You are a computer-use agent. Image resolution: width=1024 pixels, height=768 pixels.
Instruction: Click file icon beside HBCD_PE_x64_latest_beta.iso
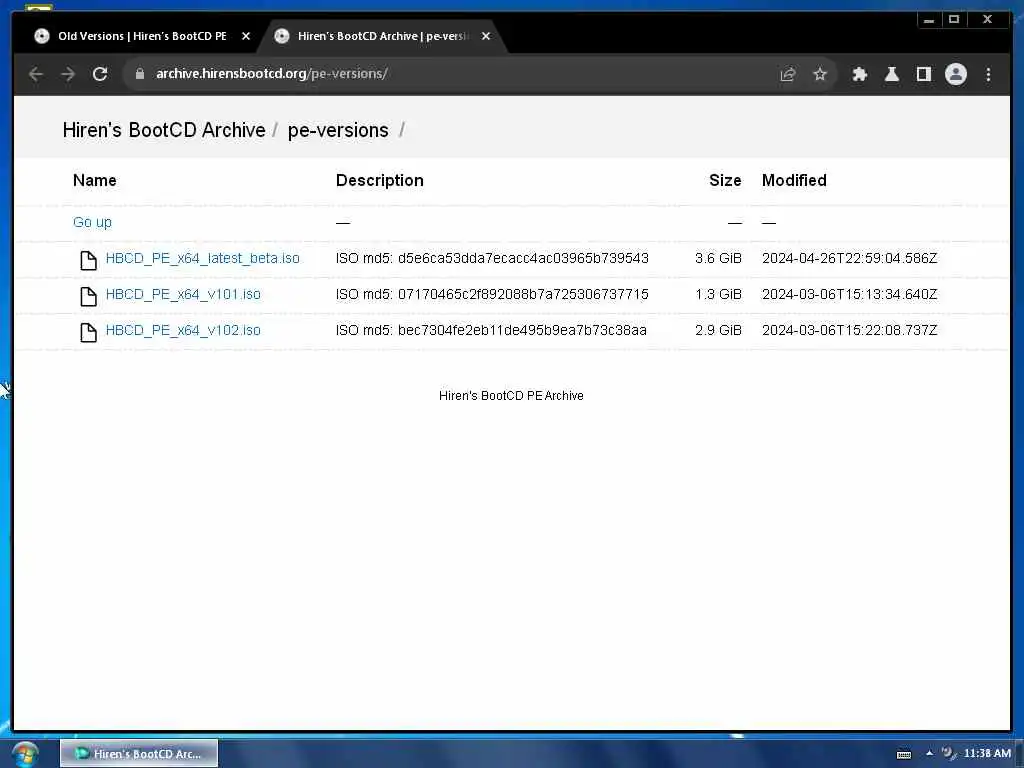(88, 260)
